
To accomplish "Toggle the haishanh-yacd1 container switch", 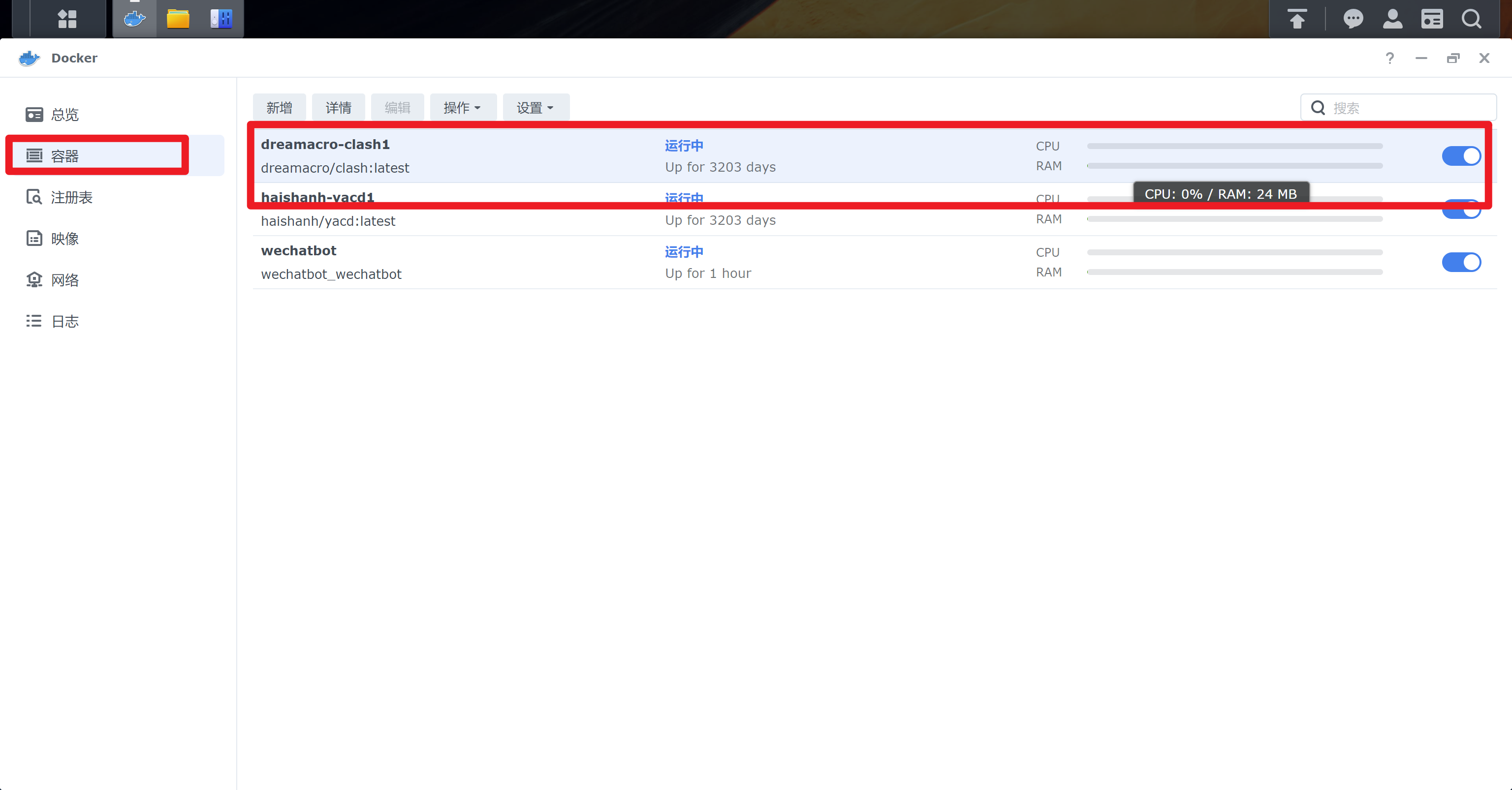I will pyautogui.click(x=1461, y=210).
